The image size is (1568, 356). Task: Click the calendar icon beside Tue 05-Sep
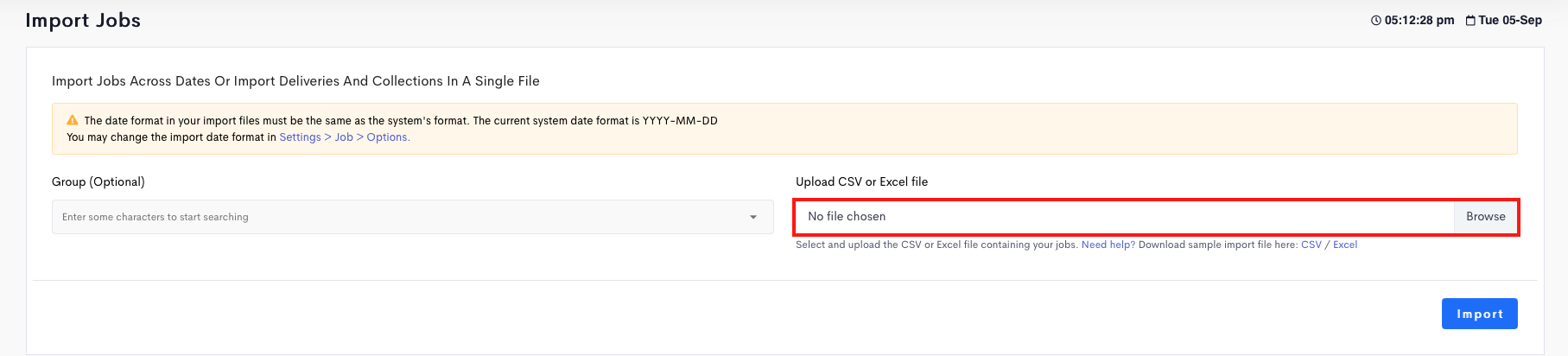[1470, 21]
